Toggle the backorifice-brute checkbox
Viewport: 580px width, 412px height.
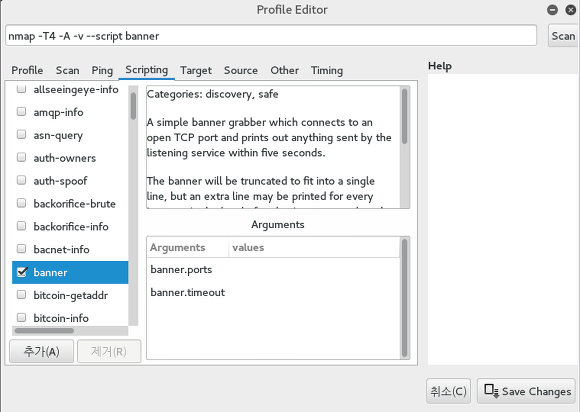pyautogui.click(x=21, y=203)
